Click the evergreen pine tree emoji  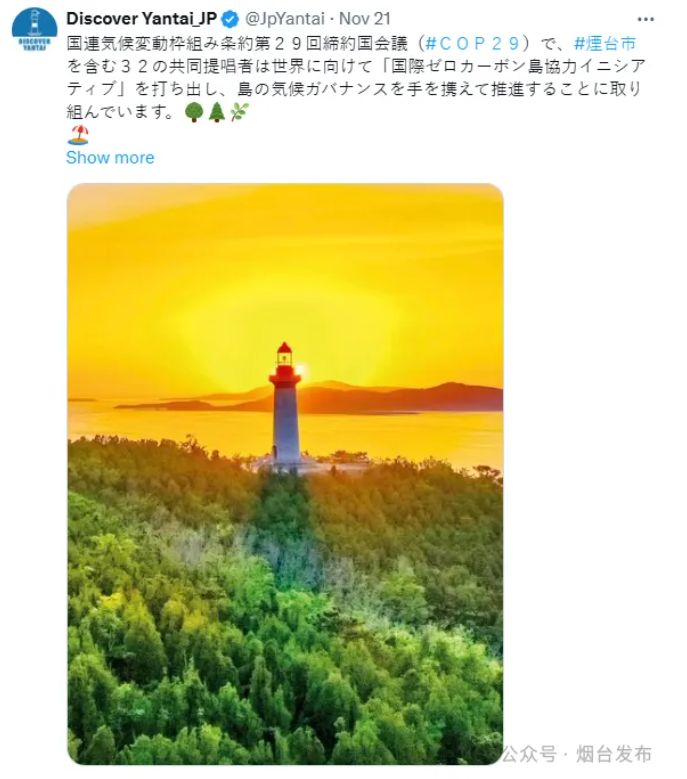point(217,112)
